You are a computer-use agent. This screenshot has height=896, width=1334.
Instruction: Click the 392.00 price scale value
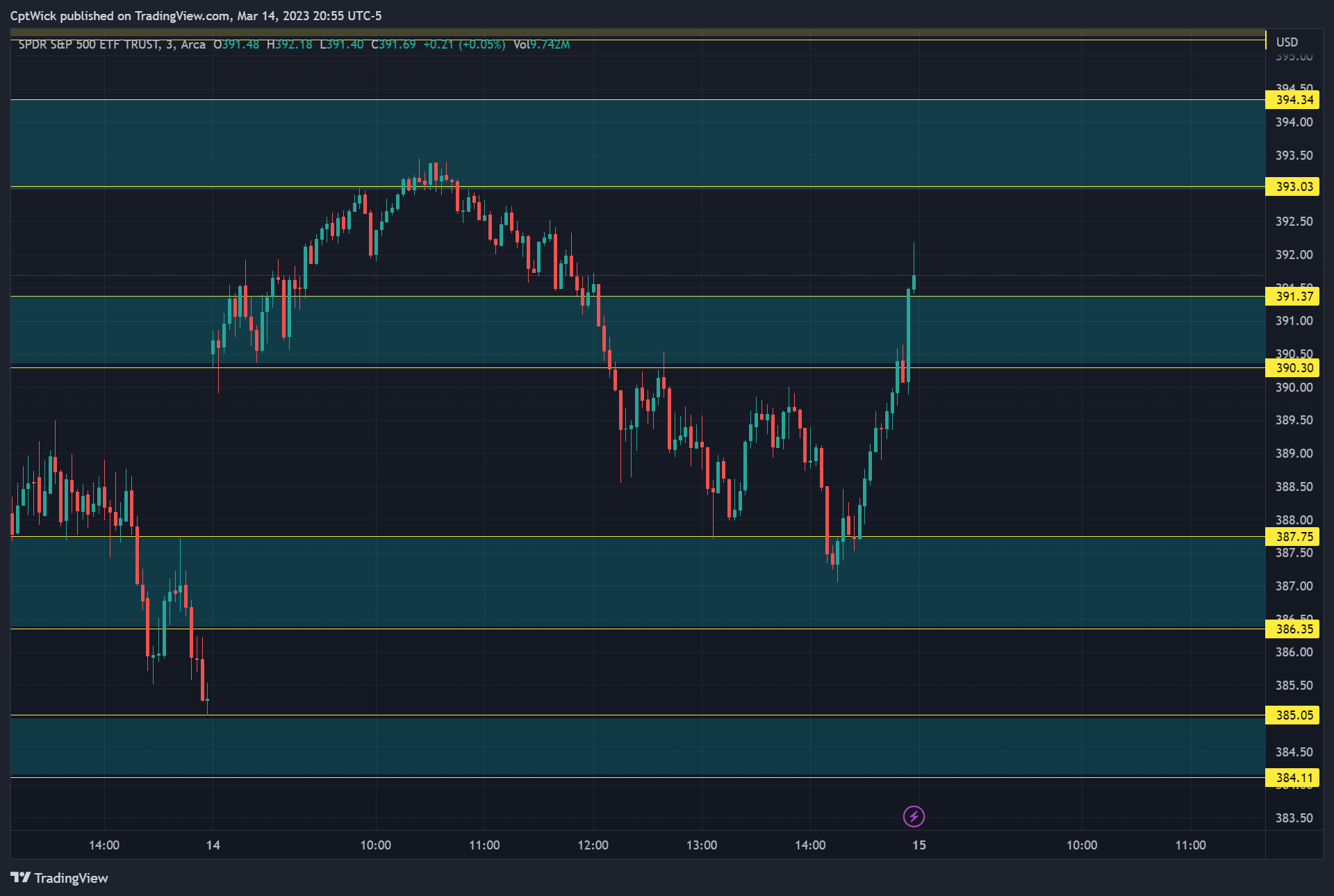tap(1294, 255)
